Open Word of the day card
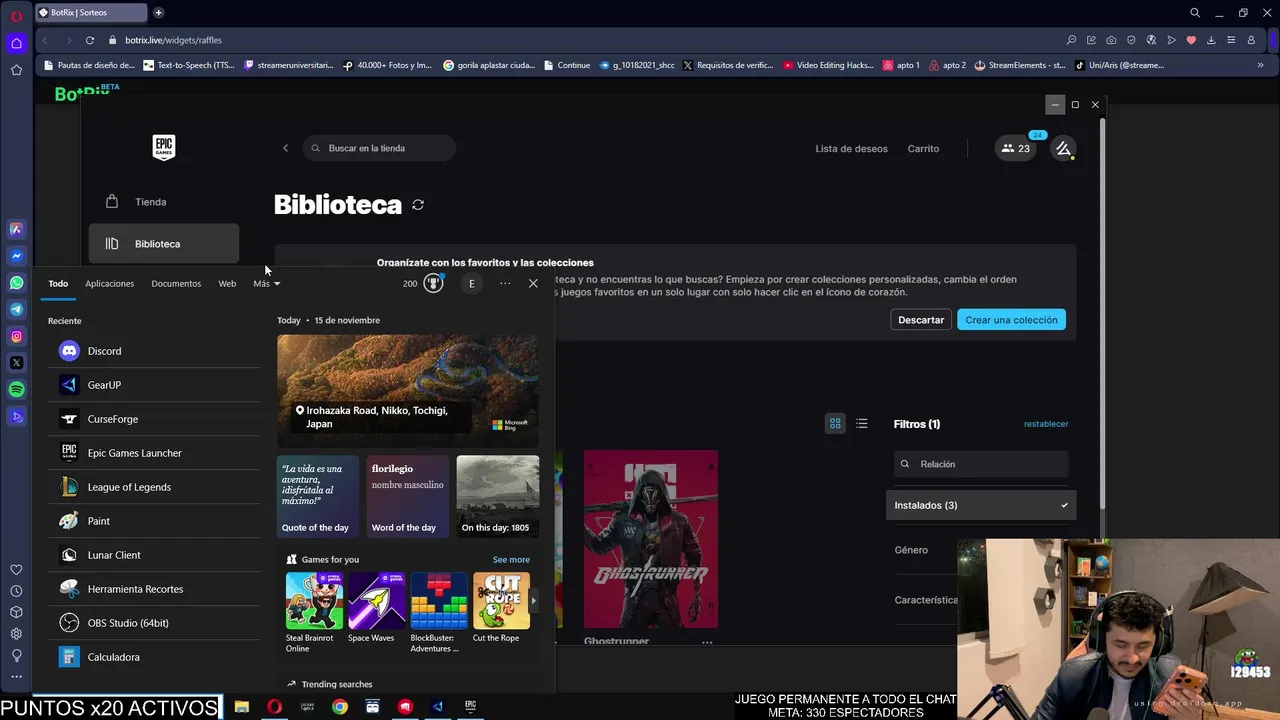The image size is (1280, 720). click(408, 497)
